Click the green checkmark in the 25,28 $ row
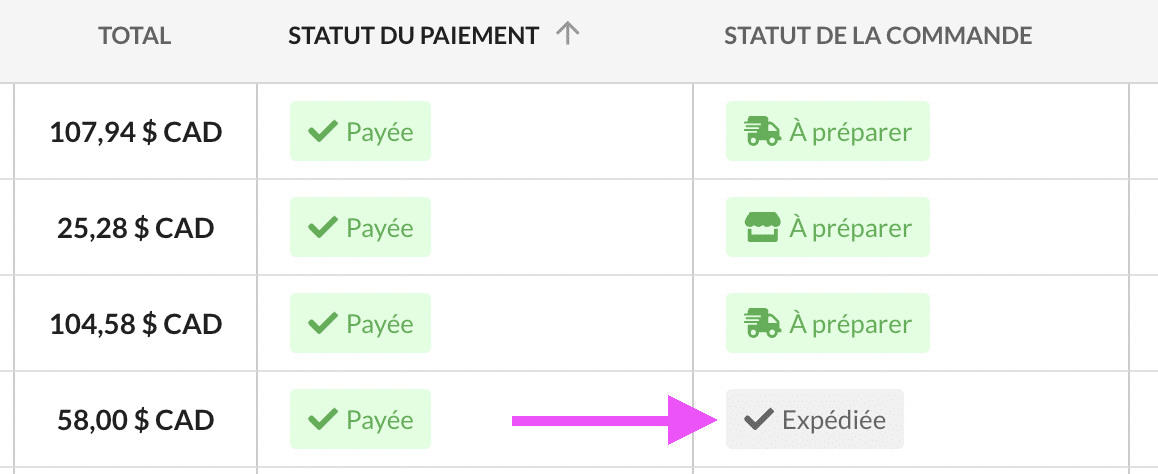Screen dimensions: 1158x474 point(323,228)
